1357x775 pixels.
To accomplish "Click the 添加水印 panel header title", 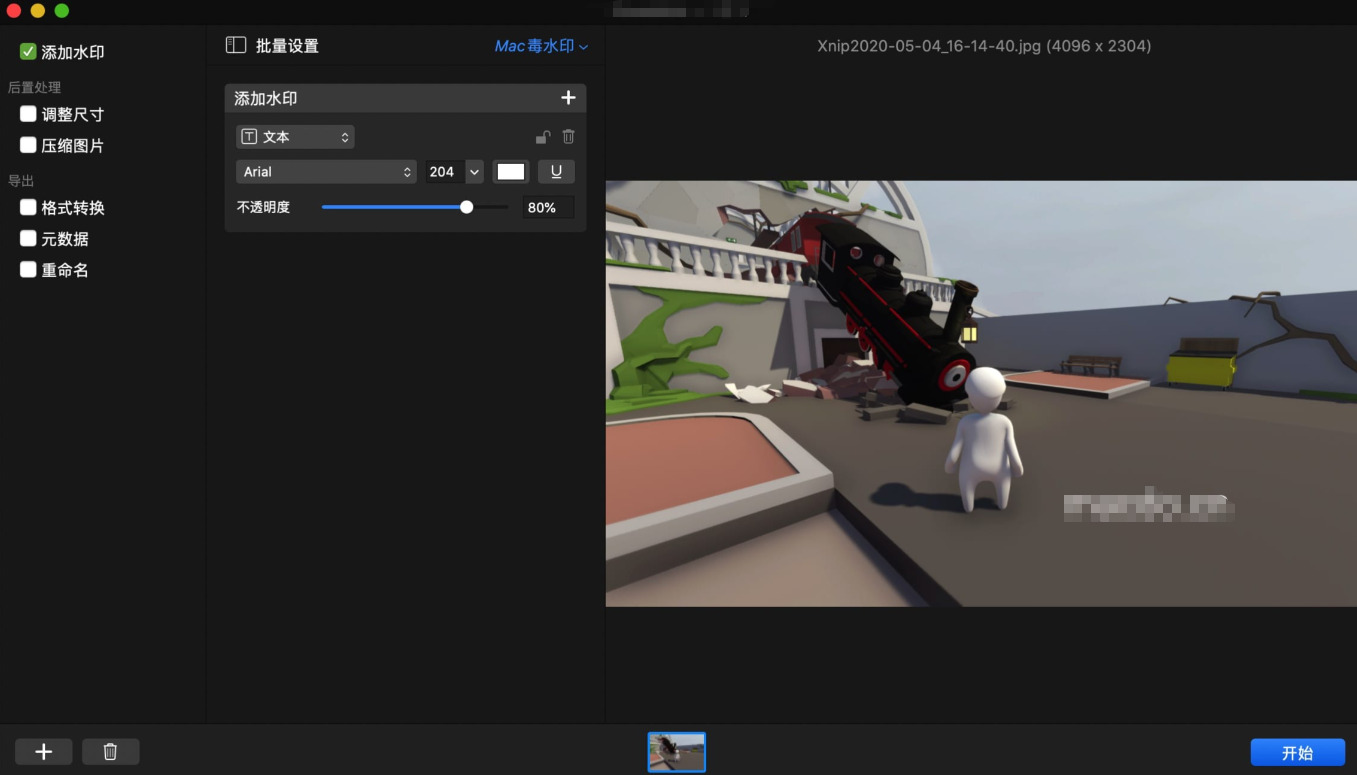I will pyautogui.click(x=266, y=98).
